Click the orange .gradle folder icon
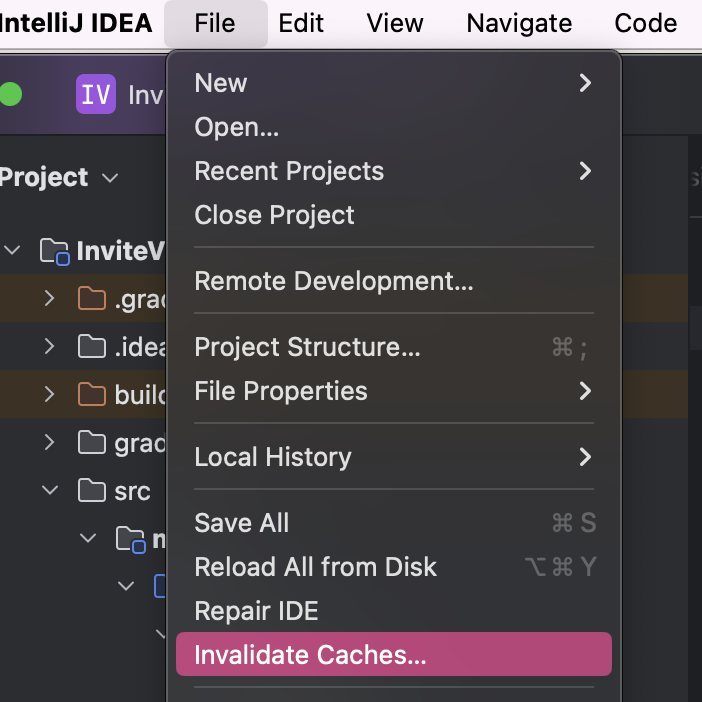702x702 pixels. pyautogui.click(x=92, y=299)
